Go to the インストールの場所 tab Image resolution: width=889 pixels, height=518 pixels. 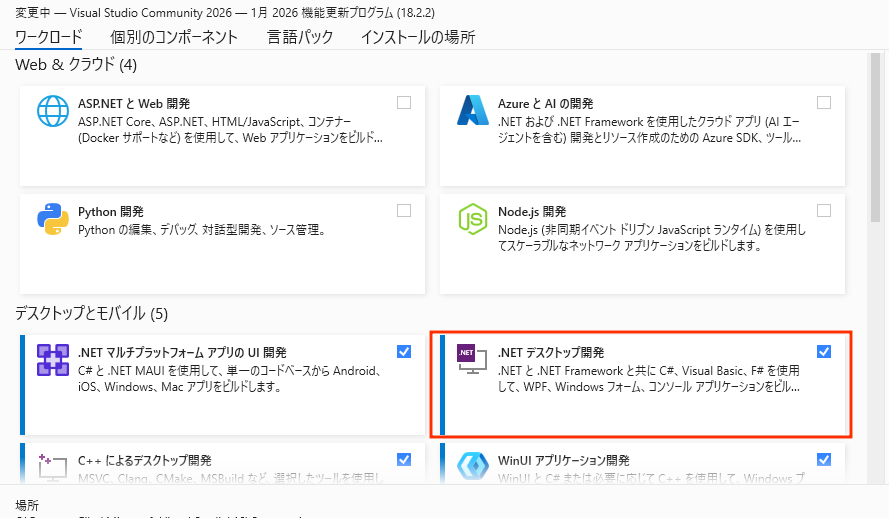[x=417, y=37]
